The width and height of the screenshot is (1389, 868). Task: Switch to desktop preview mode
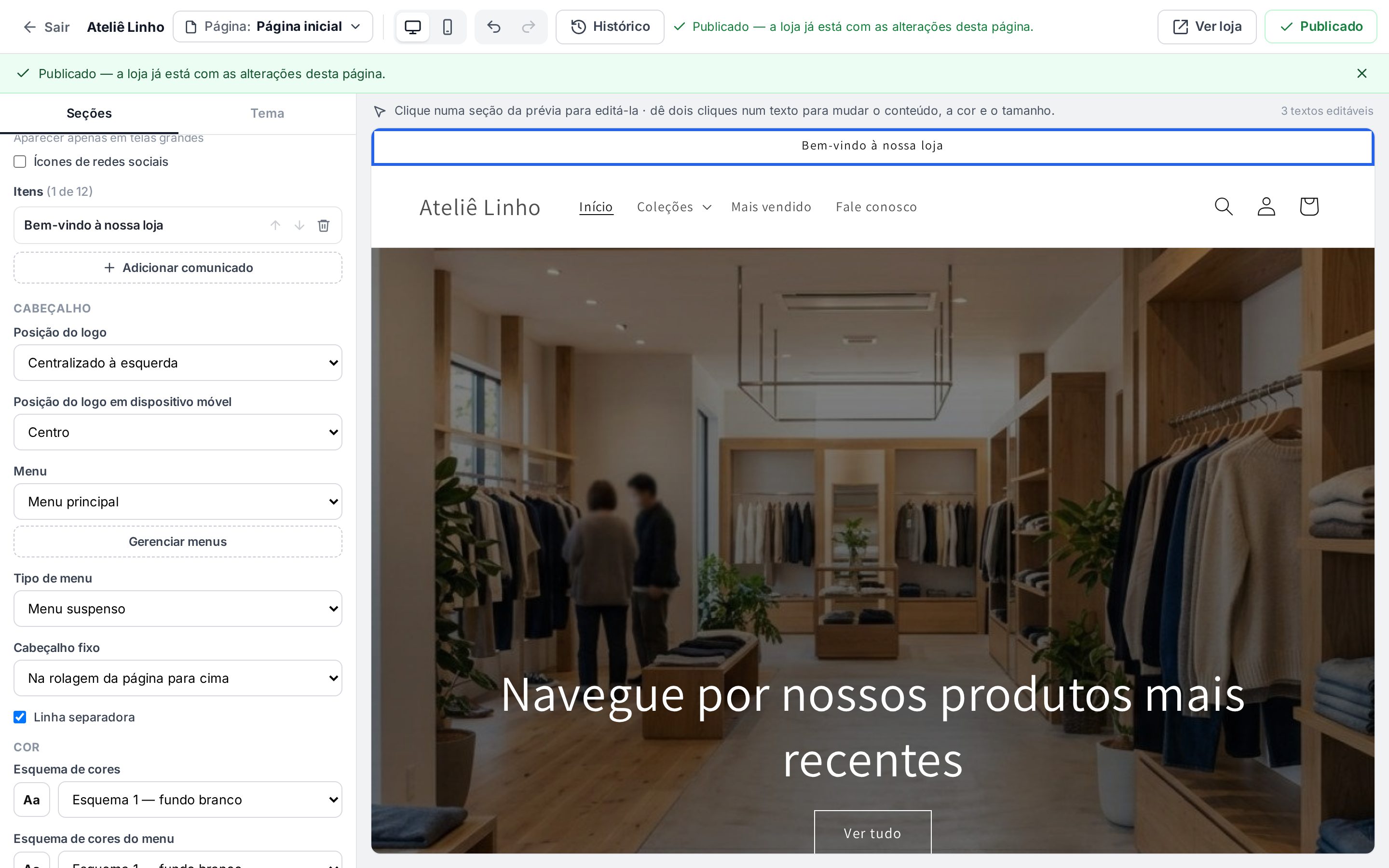click(x=413, y=27)
